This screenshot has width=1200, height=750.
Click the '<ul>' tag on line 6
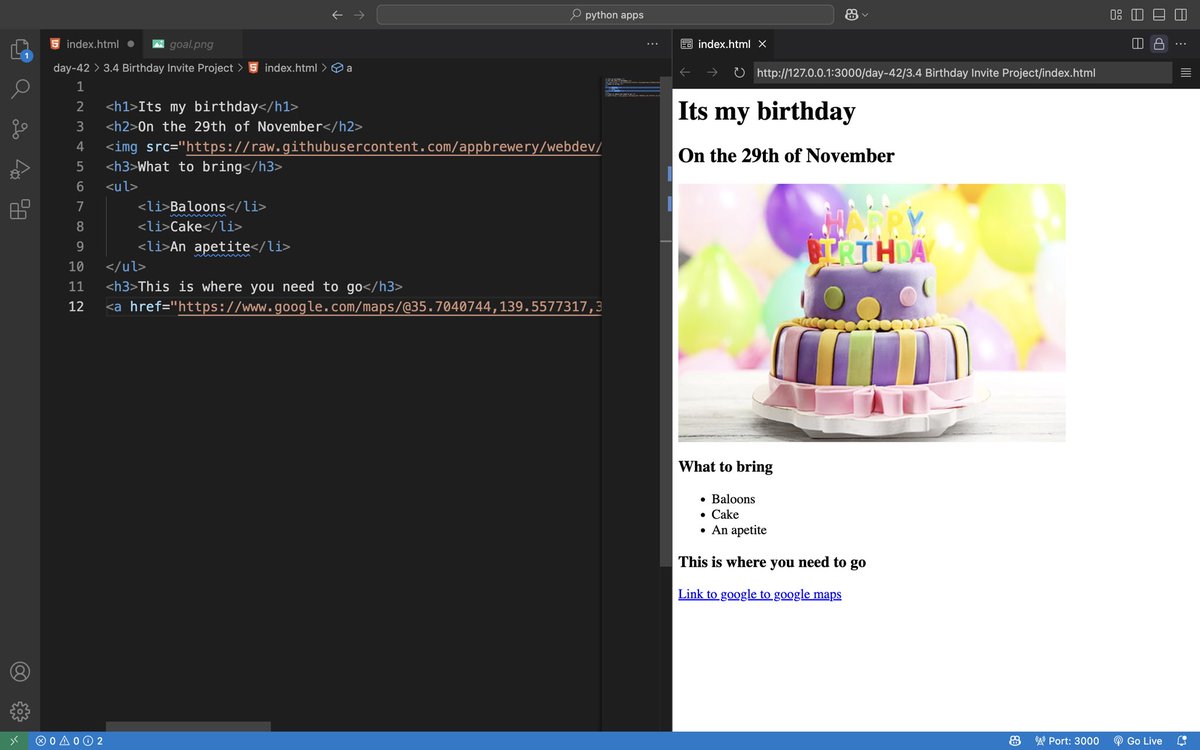click(x=122, y=186)
